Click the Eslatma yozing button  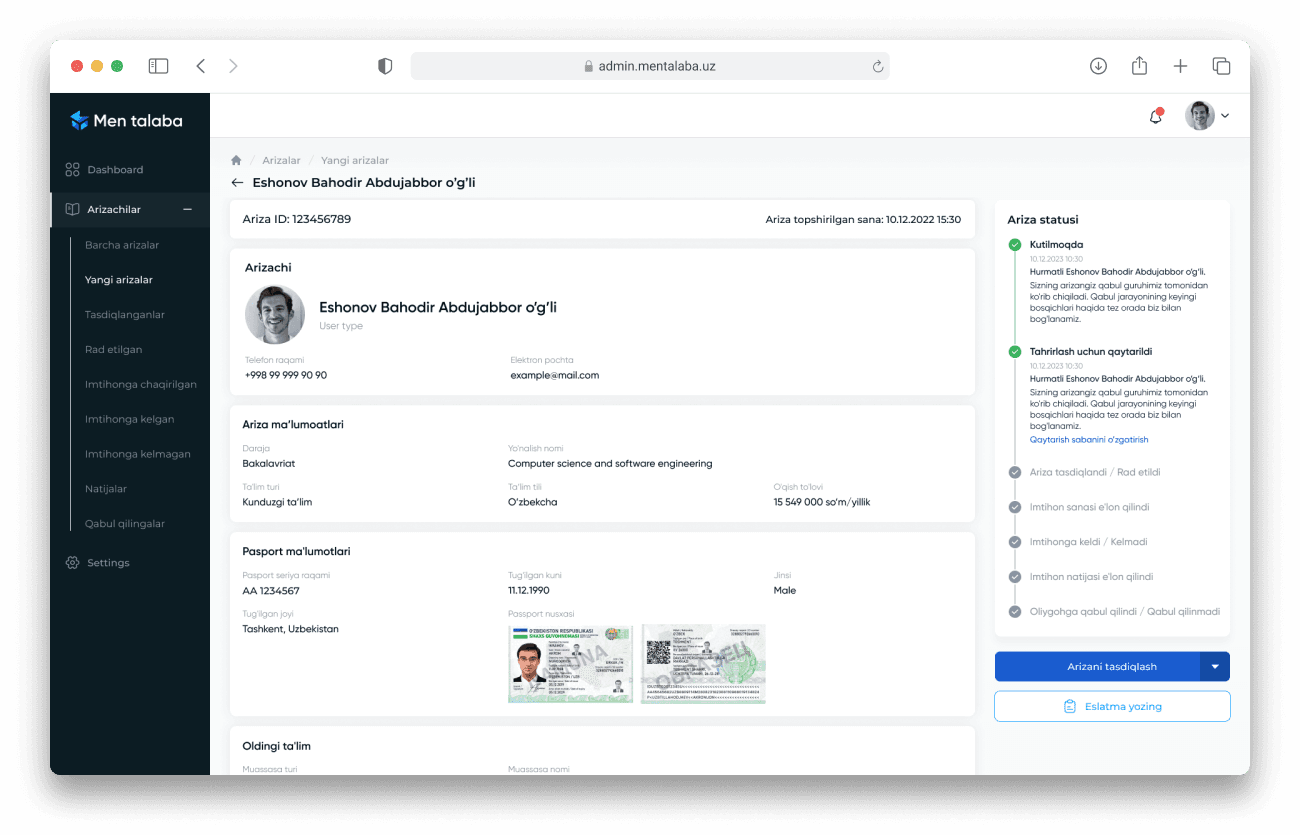point(1112,706)
